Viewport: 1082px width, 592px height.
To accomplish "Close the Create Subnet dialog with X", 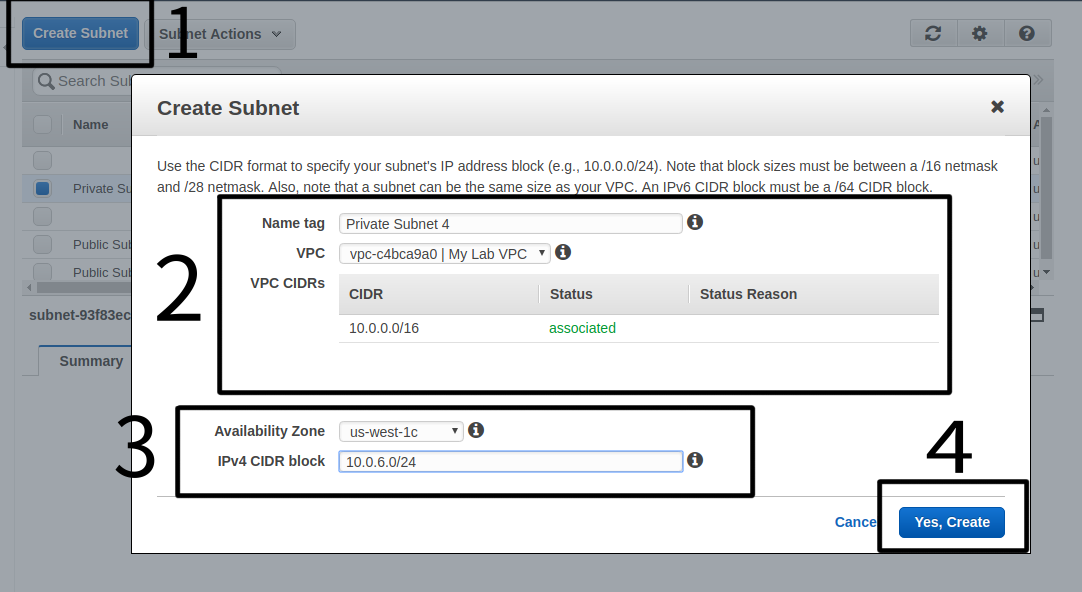I will pyautogui.click(x=997, y=106).
